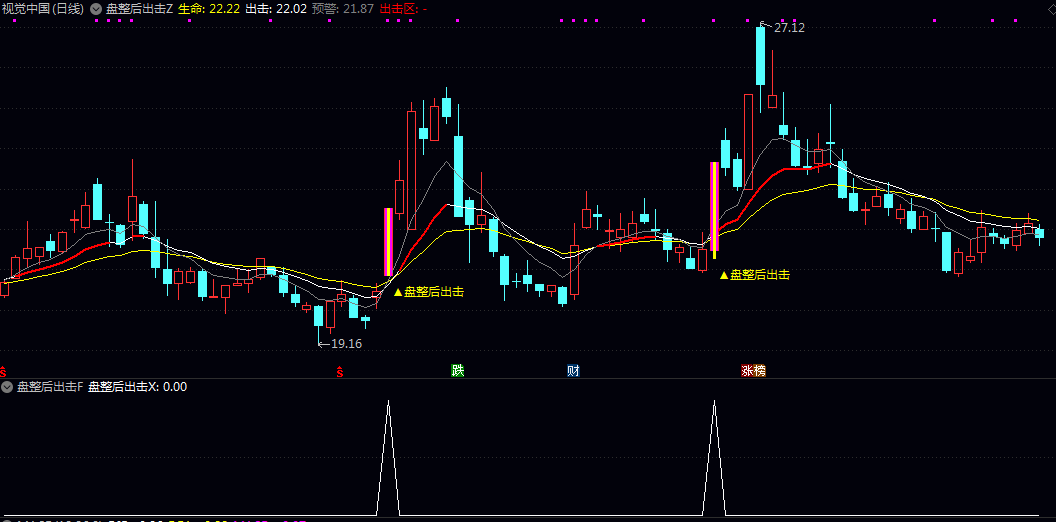Click the red S marker below 19.16

(340, 370)
